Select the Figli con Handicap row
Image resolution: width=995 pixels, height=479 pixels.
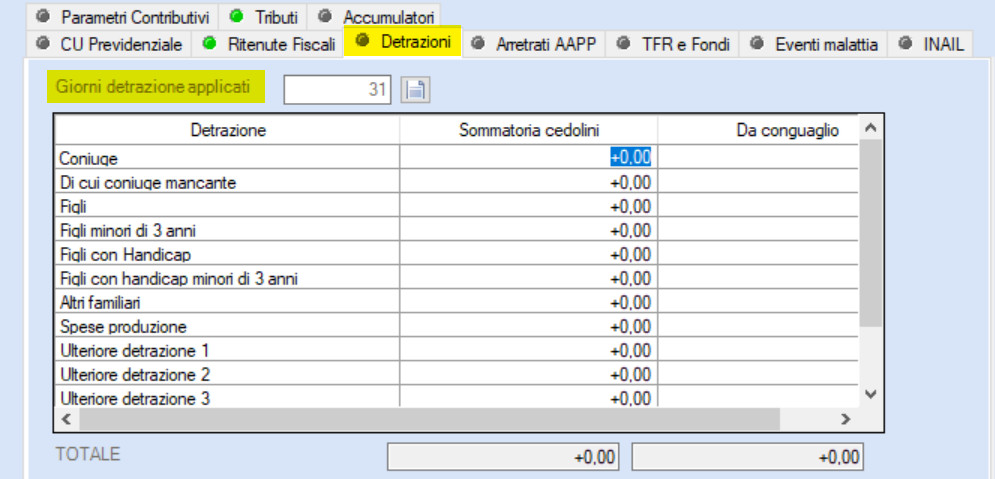(x=456, y=254)
